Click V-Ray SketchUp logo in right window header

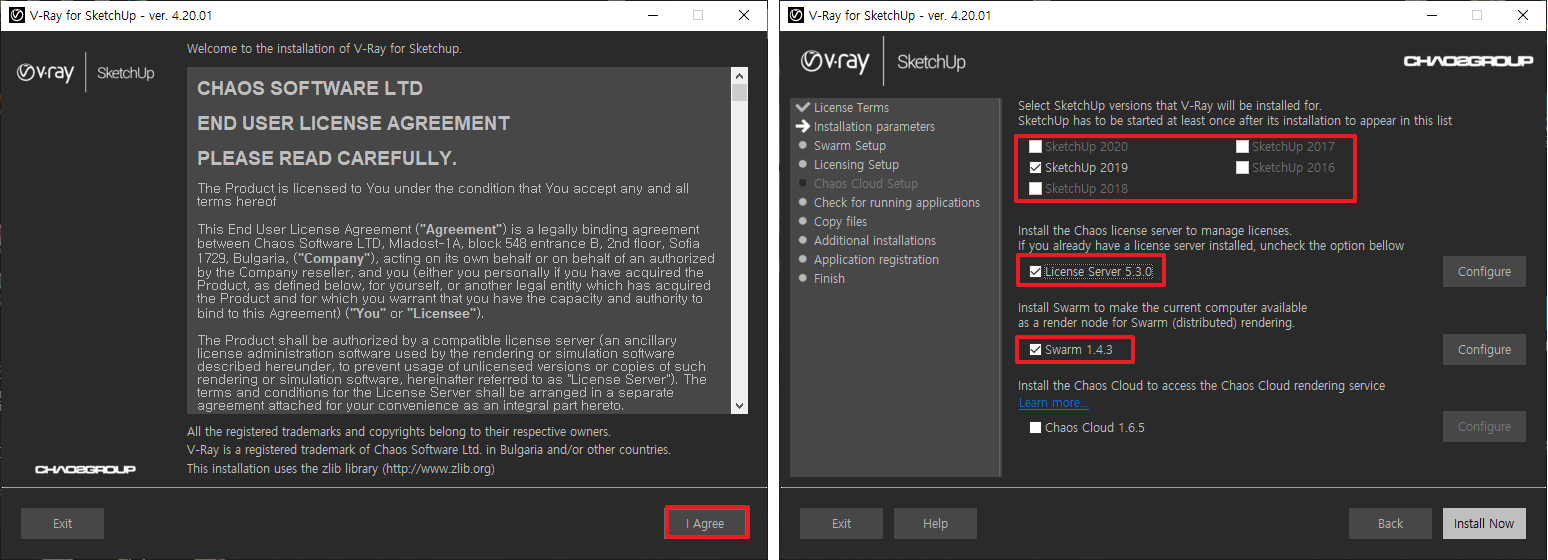[882, 62]
